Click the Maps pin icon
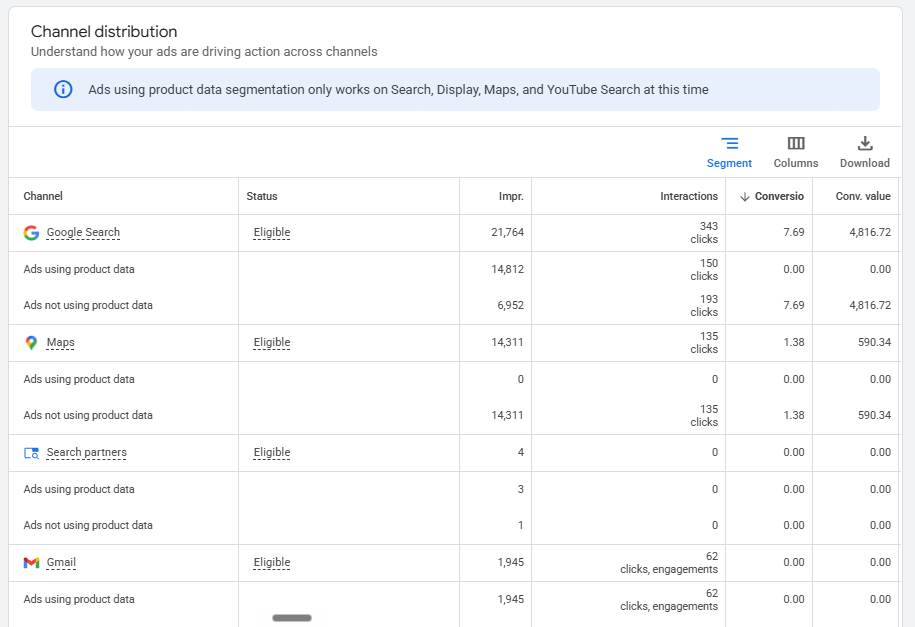The image size is (915, 627). coord(32,343)
